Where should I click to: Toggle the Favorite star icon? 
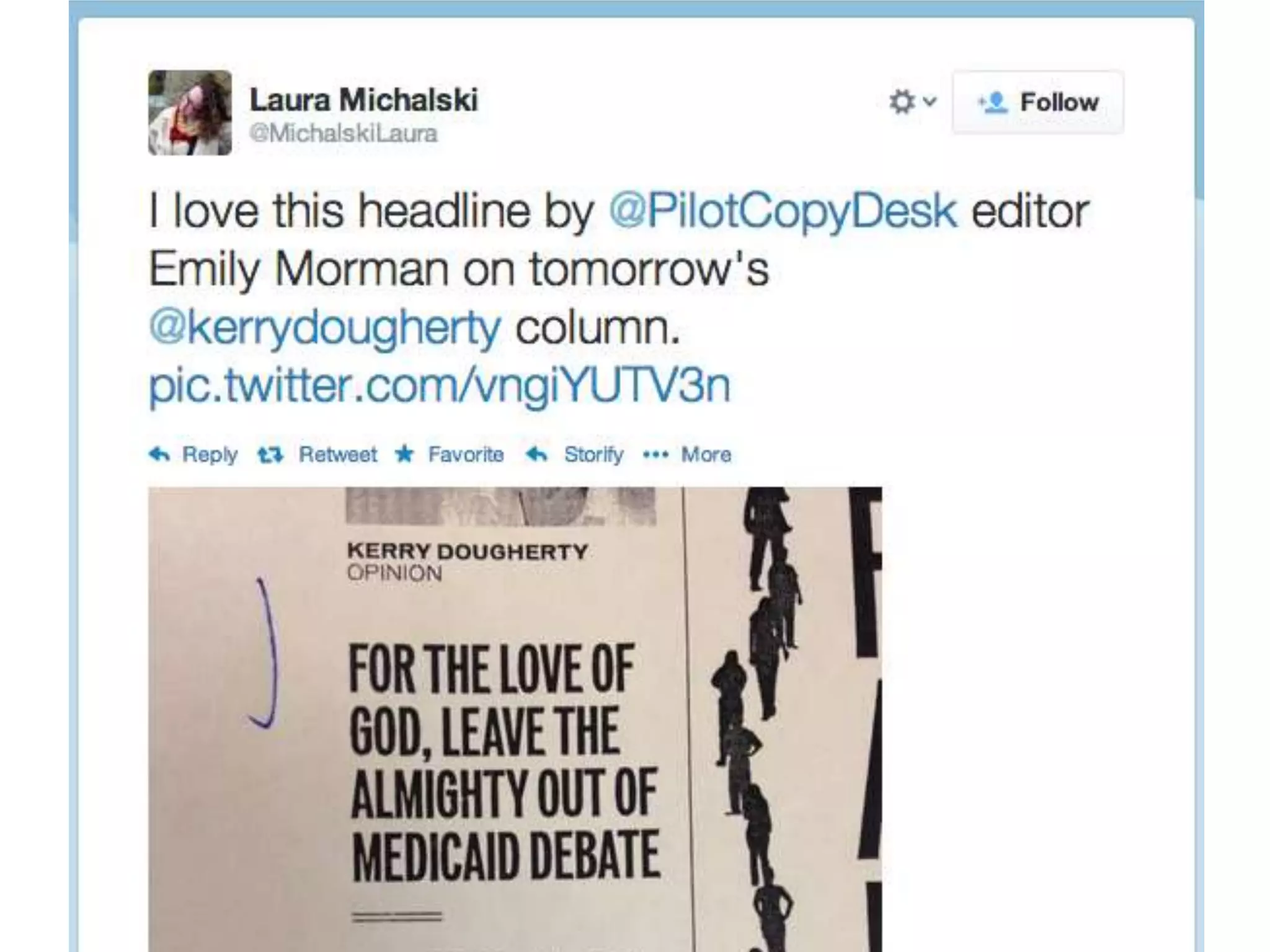point(404,454)
